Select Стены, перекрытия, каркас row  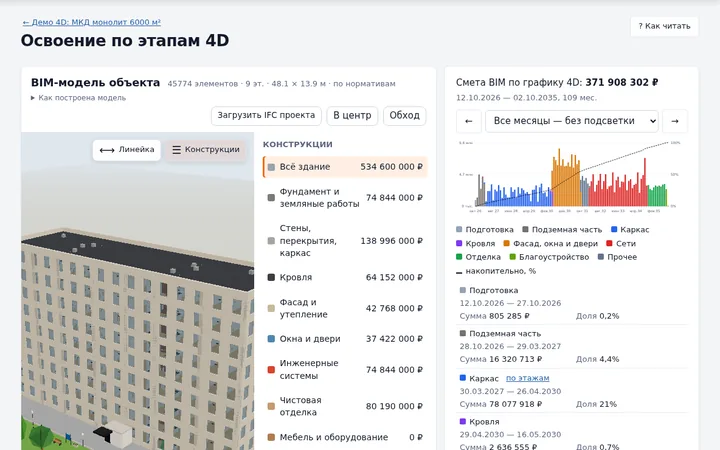coord(345,241)
